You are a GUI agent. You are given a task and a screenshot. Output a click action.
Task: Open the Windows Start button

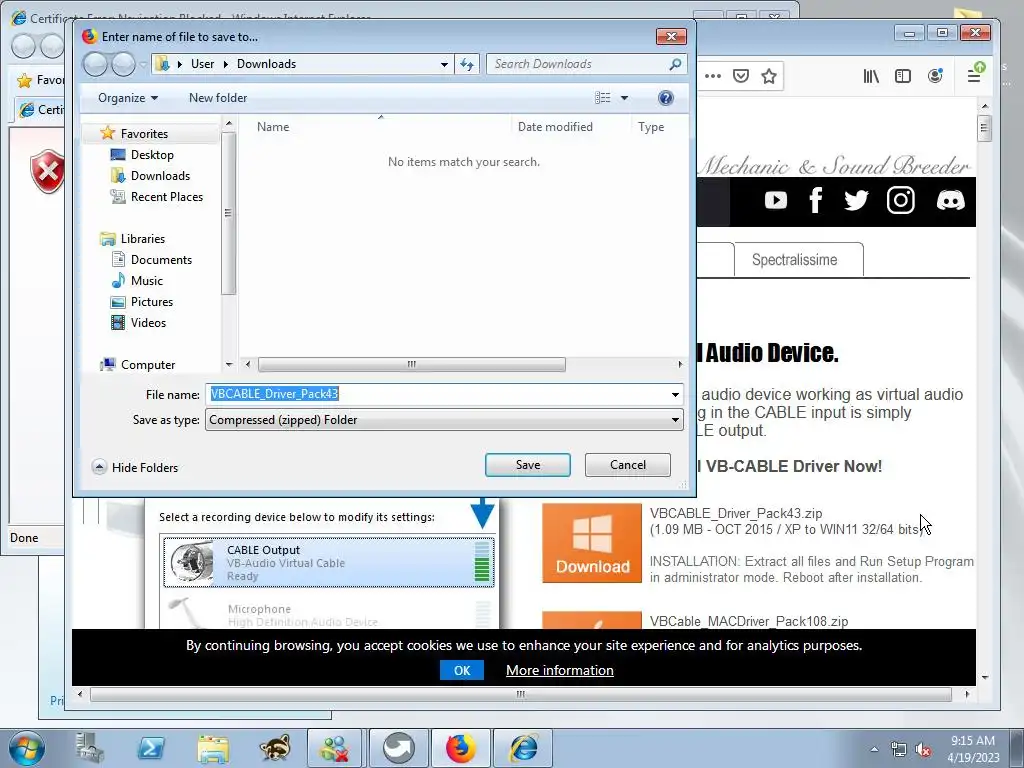27,748
